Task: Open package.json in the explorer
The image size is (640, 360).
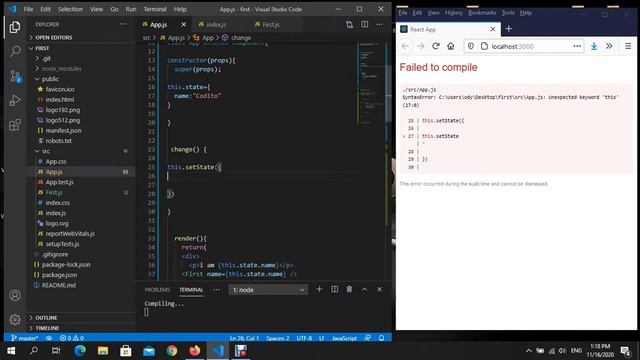Action: (59, 275)
